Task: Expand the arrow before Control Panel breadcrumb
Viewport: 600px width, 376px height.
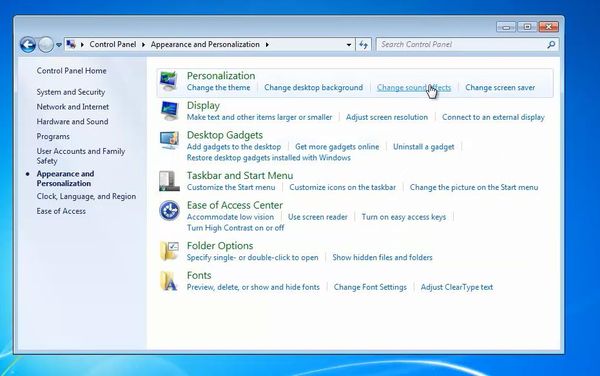Action: (82, 45)
